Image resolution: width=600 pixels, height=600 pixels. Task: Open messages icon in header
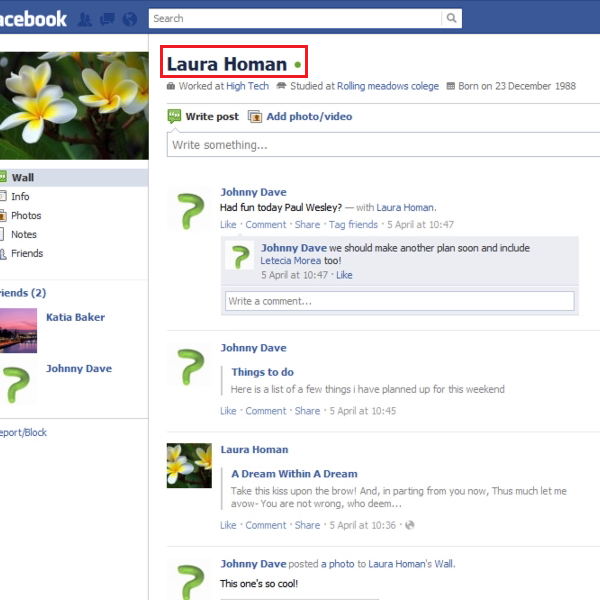[x=107, y=19]
